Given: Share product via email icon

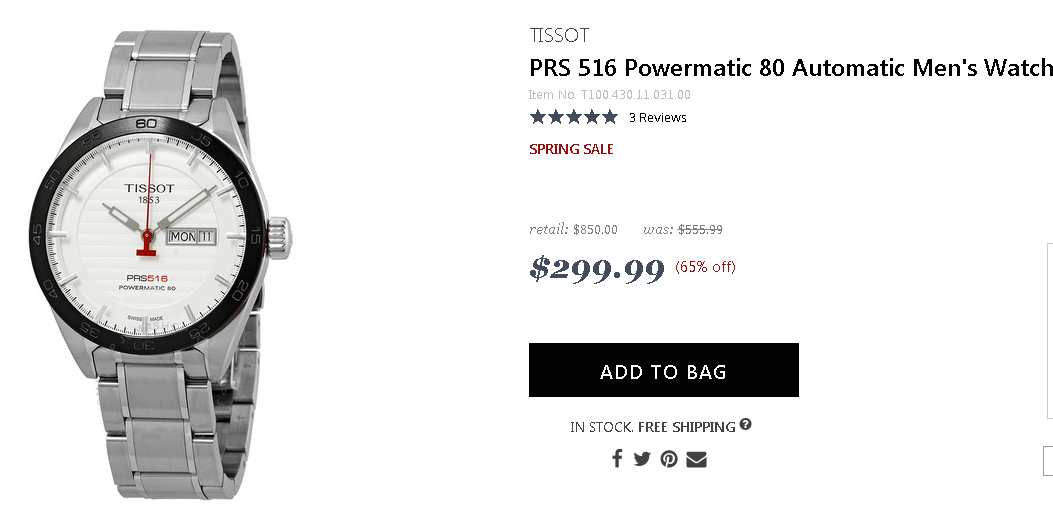Looking at the screenshot, I should pos(696,459).
